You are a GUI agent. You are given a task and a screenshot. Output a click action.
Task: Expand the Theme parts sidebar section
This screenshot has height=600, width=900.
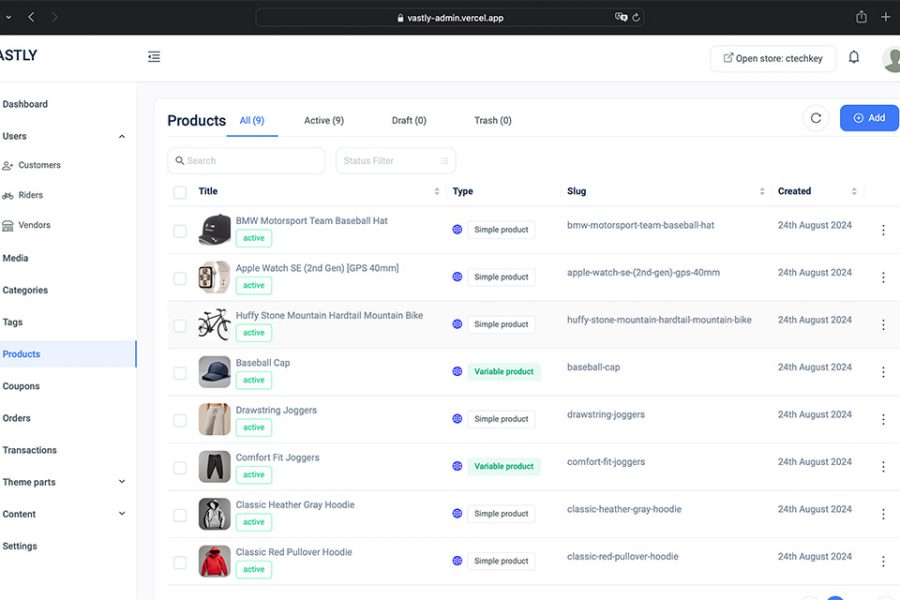(x=122, y=482)
